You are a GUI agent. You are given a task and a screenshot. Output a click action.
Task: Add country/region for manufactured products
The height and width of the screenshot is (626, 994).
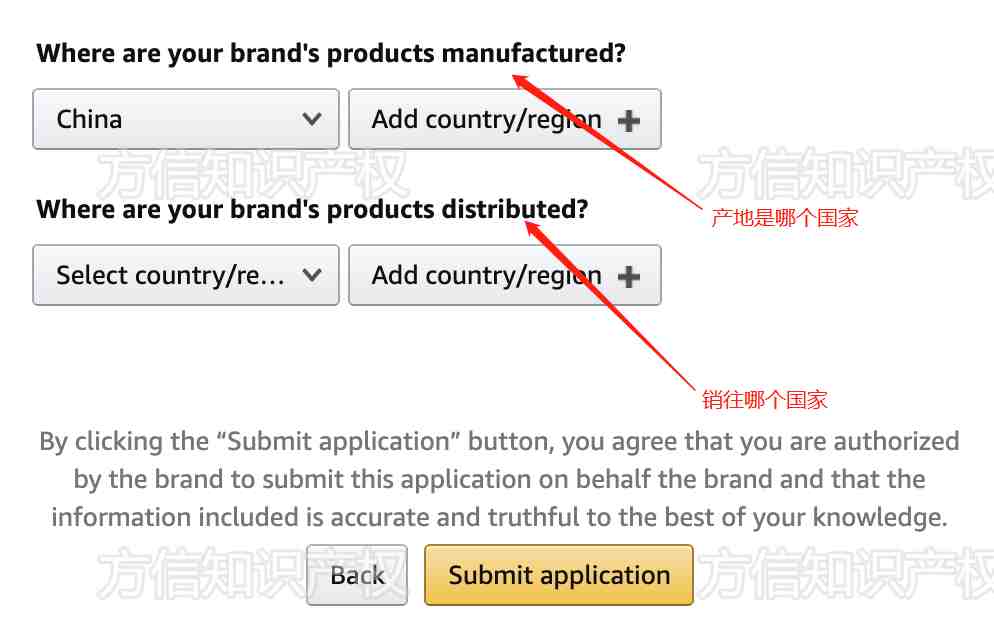(x=505, y=119)
